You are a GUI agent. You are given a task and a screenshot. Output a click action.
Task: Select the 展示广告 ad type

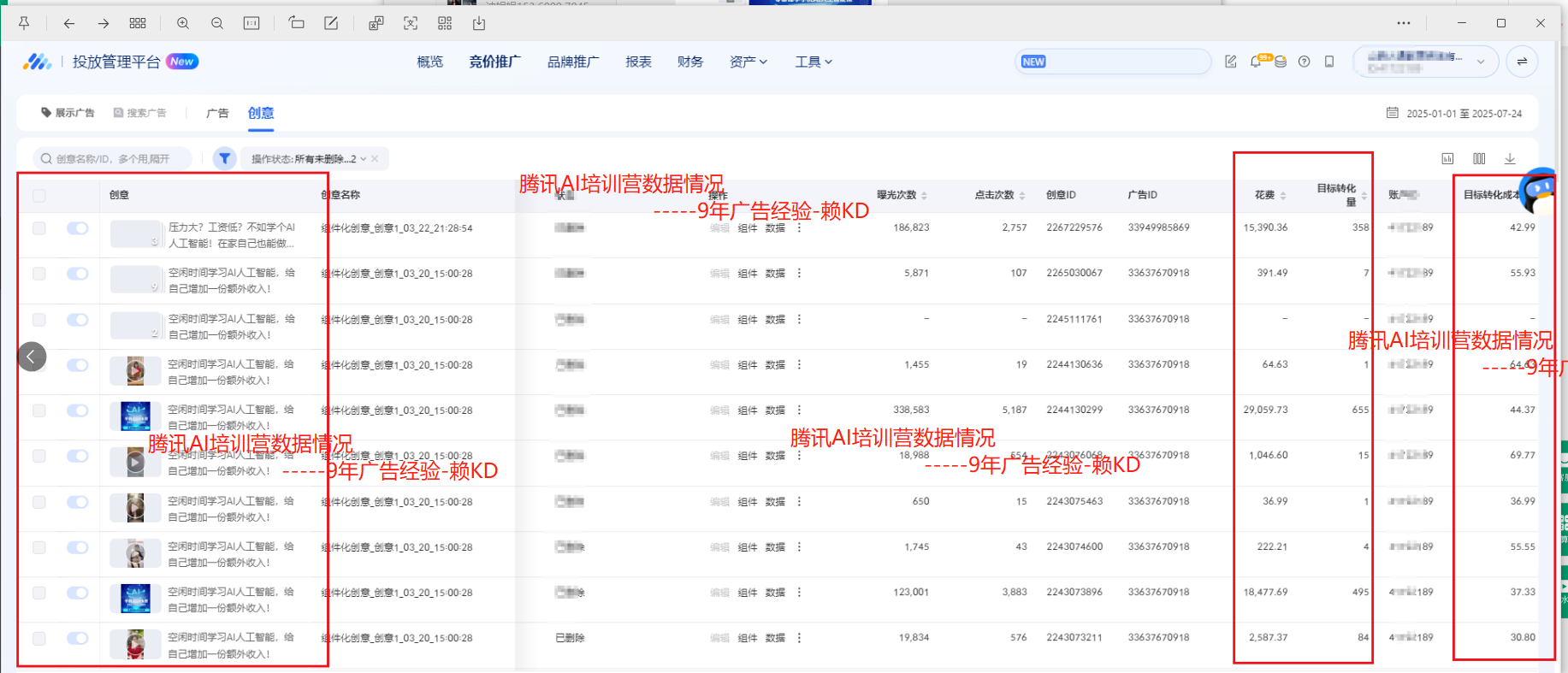click(68, 113)
